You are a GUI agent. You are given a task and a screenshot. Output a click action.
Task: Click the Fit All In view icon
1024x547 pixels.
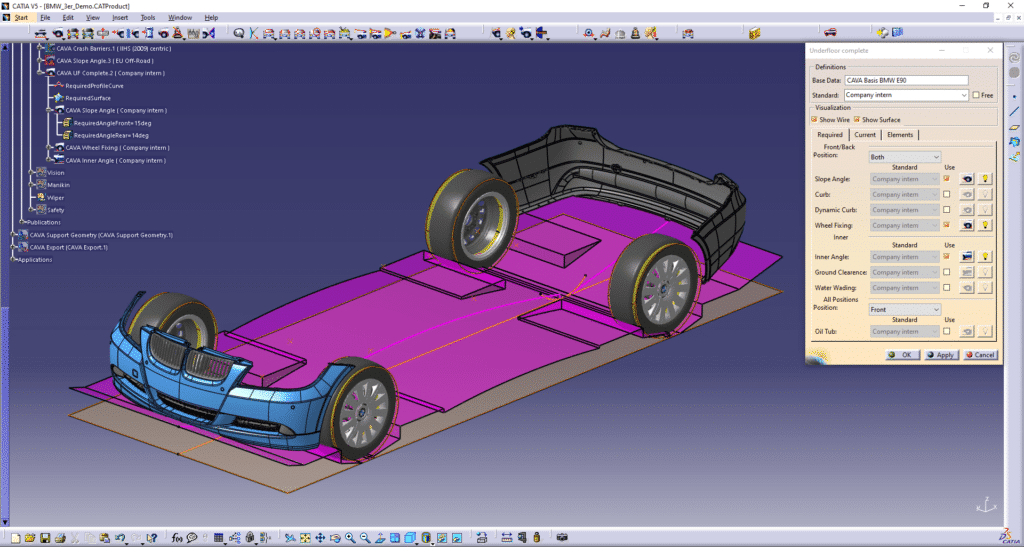(305, 538)
